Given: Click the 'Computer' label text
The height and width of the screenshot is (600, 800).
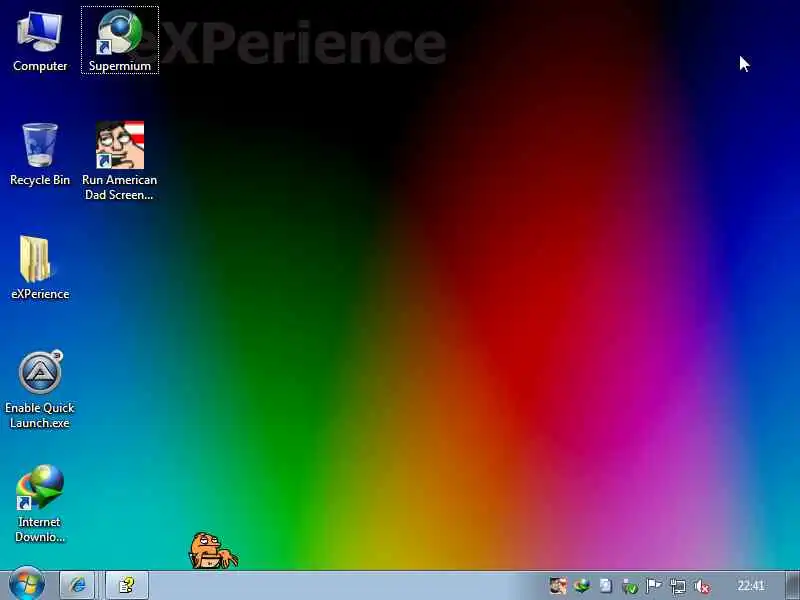Looking at the screenshot, I should pyautogui.click(x=40, y=66).
